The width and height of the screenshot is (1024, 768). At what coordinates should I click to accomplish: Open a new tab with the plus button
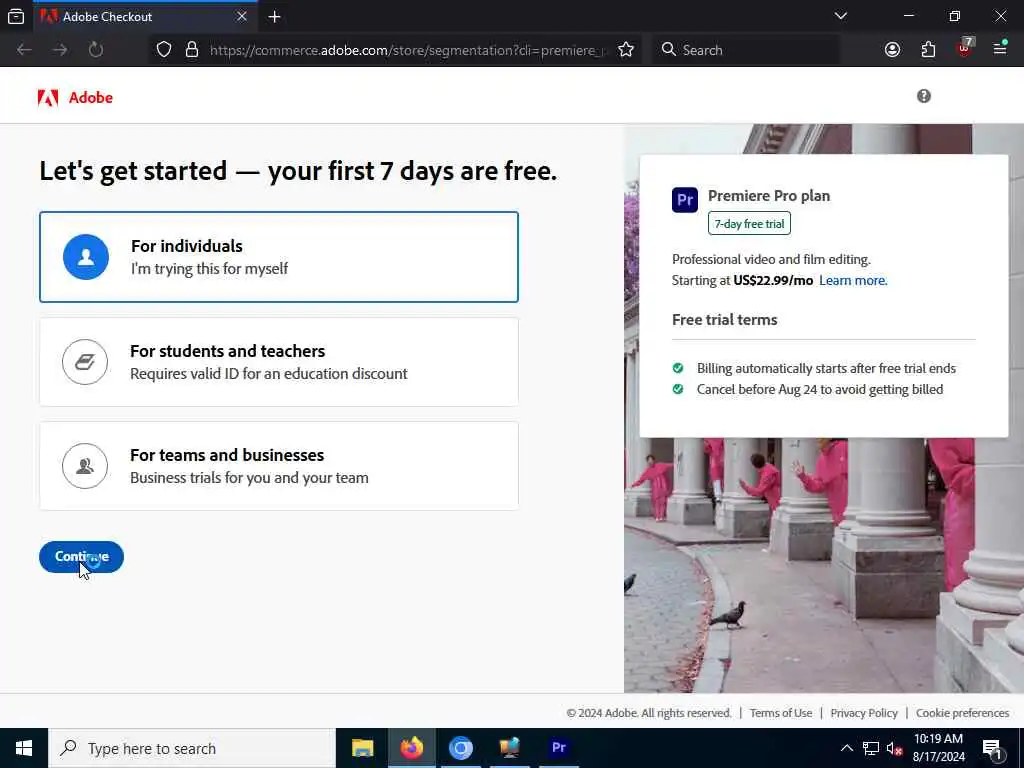pyautogui.click(x=274, y=16)
